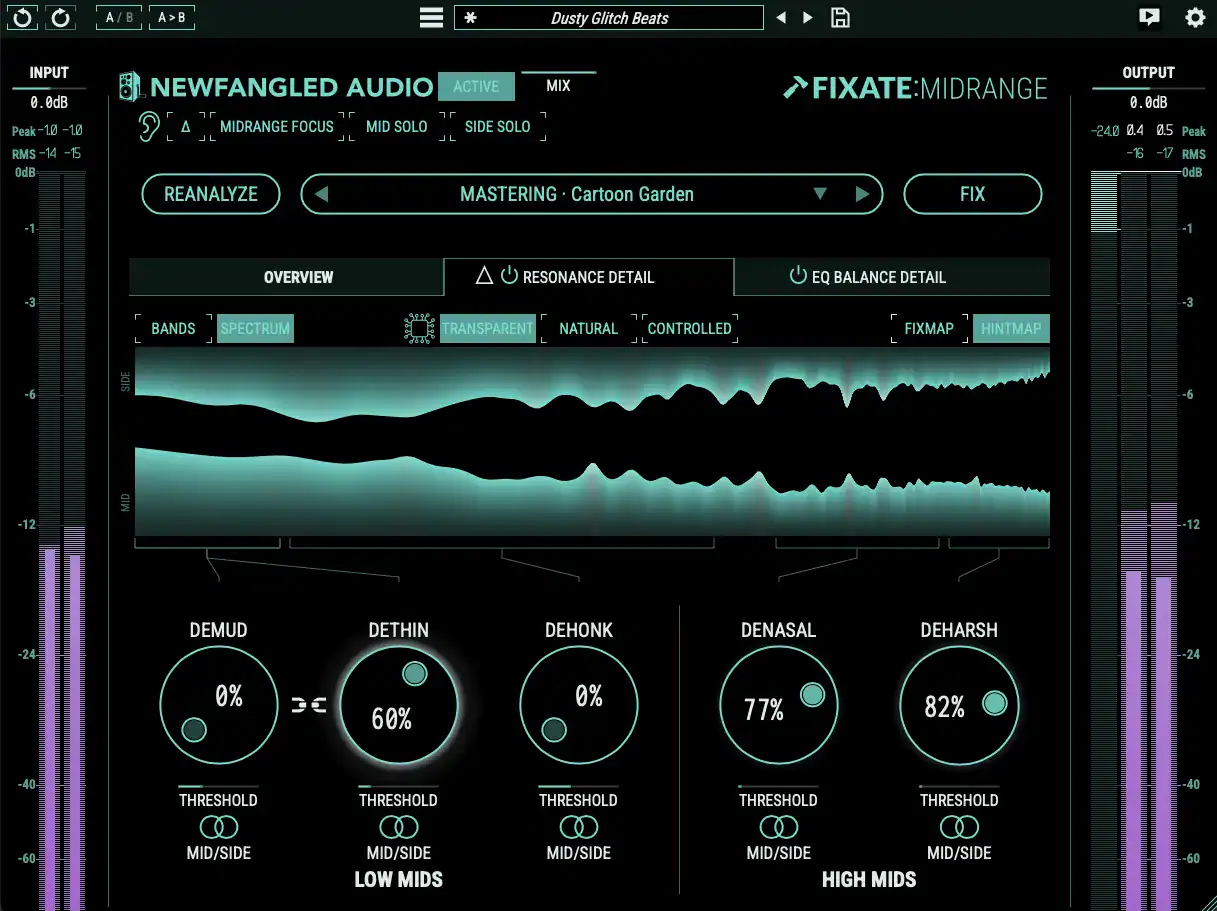Go to previous preset with left arrow
The width and height of the screenshot is (1217, 911).
point(782,18)
